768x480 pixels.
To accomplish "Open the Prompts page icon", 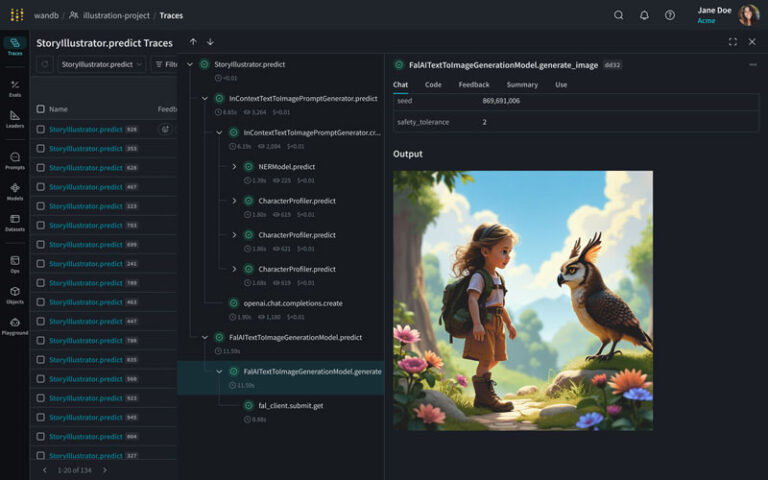I will coord(15,160).
